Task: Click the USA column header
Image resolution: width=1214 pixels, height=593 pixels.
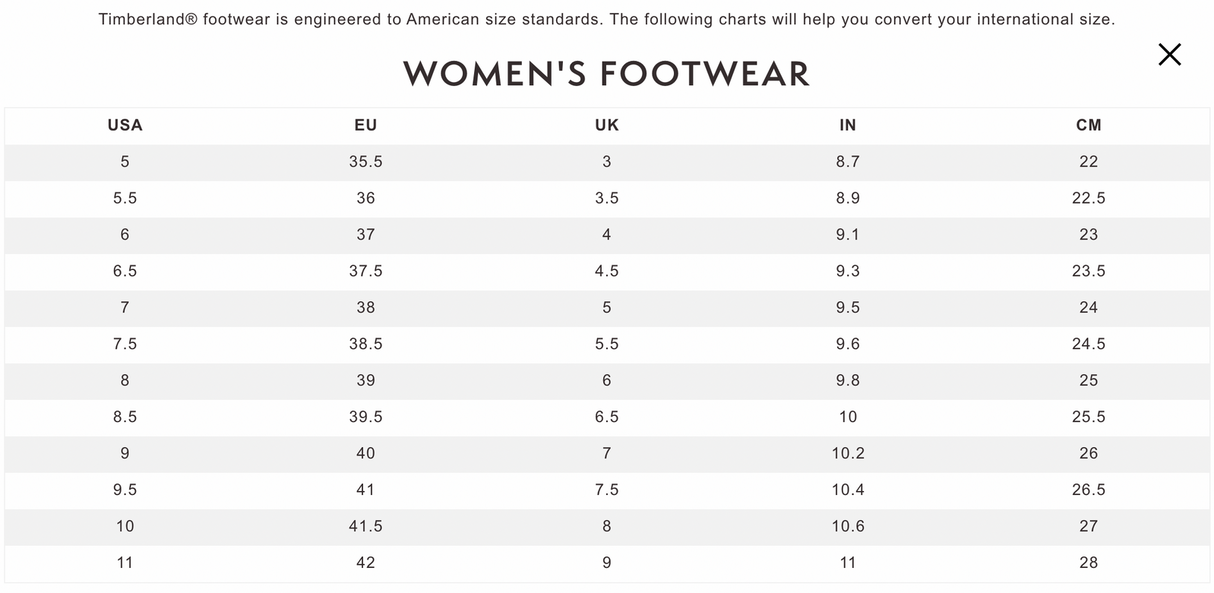Action: [125, 125]
